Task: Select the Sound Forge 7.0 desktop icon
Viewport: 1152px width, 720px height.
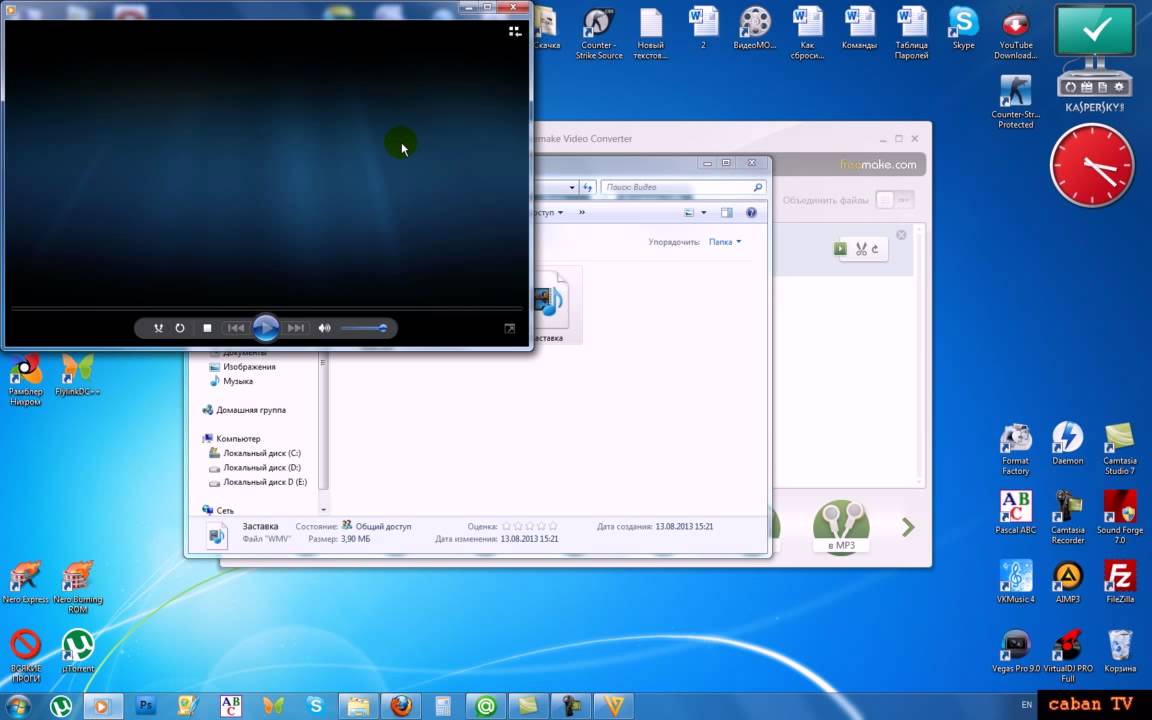Action: click(1120, 517)
